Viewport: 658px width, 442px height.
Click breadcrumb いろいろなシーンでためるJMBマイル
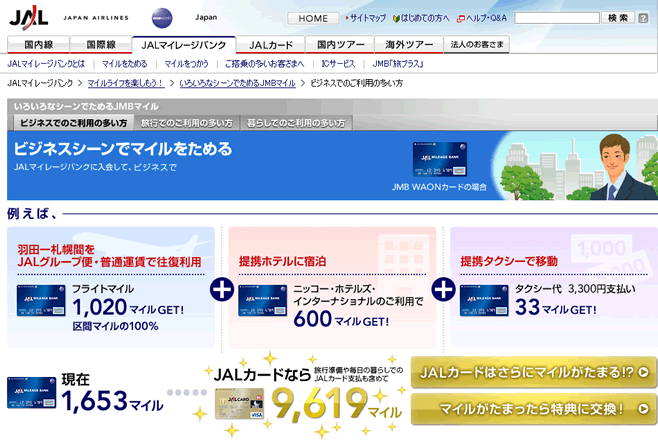pos(238,83)
